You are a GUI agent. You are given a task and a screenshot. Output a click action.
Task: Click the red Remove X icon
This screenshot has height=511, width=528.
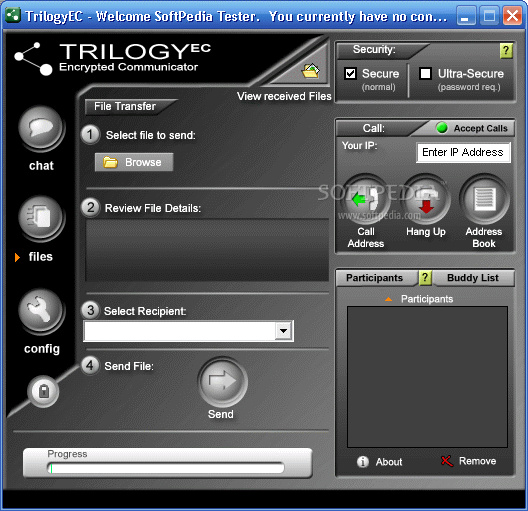[x=447, y=461]
